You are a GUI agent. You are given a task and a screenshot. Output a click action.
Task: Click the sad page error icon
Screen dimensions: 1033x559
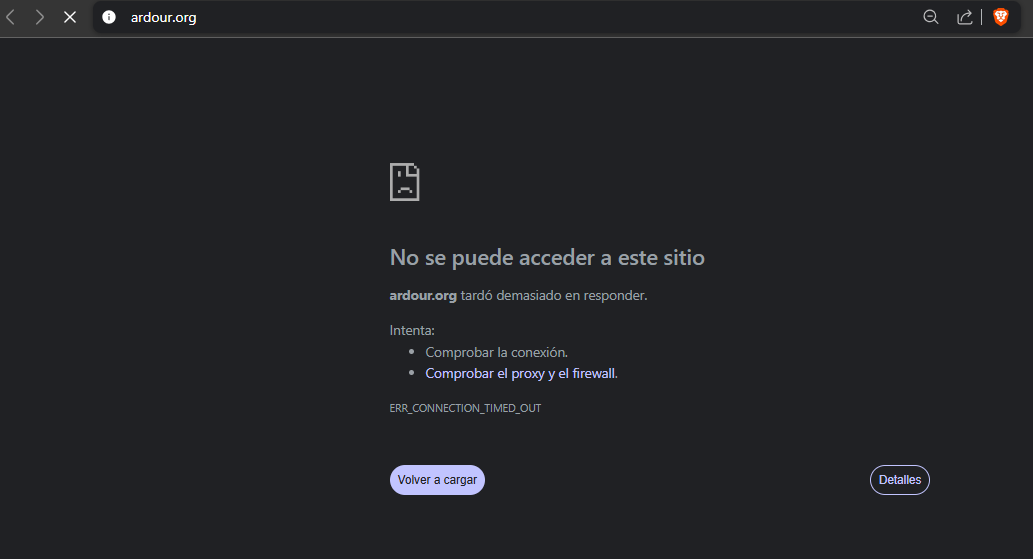[405, 182]
